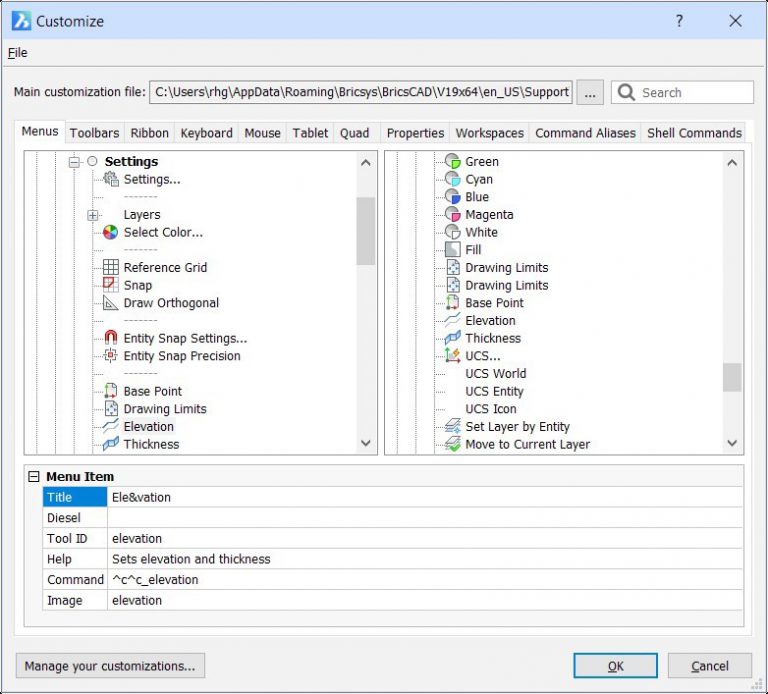Open the Mouse tab
Viewport: 768px width, 694px height.
(263, 133)
